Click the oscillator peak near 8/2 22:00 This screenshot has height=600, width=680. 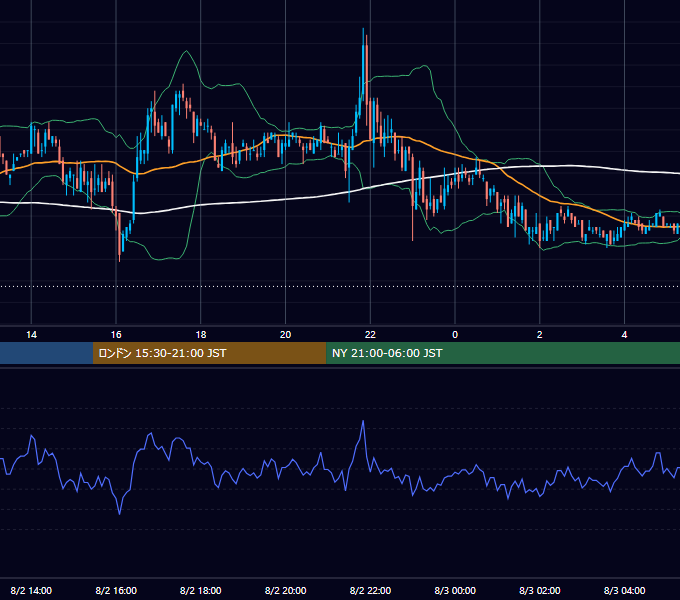(363, 421)
